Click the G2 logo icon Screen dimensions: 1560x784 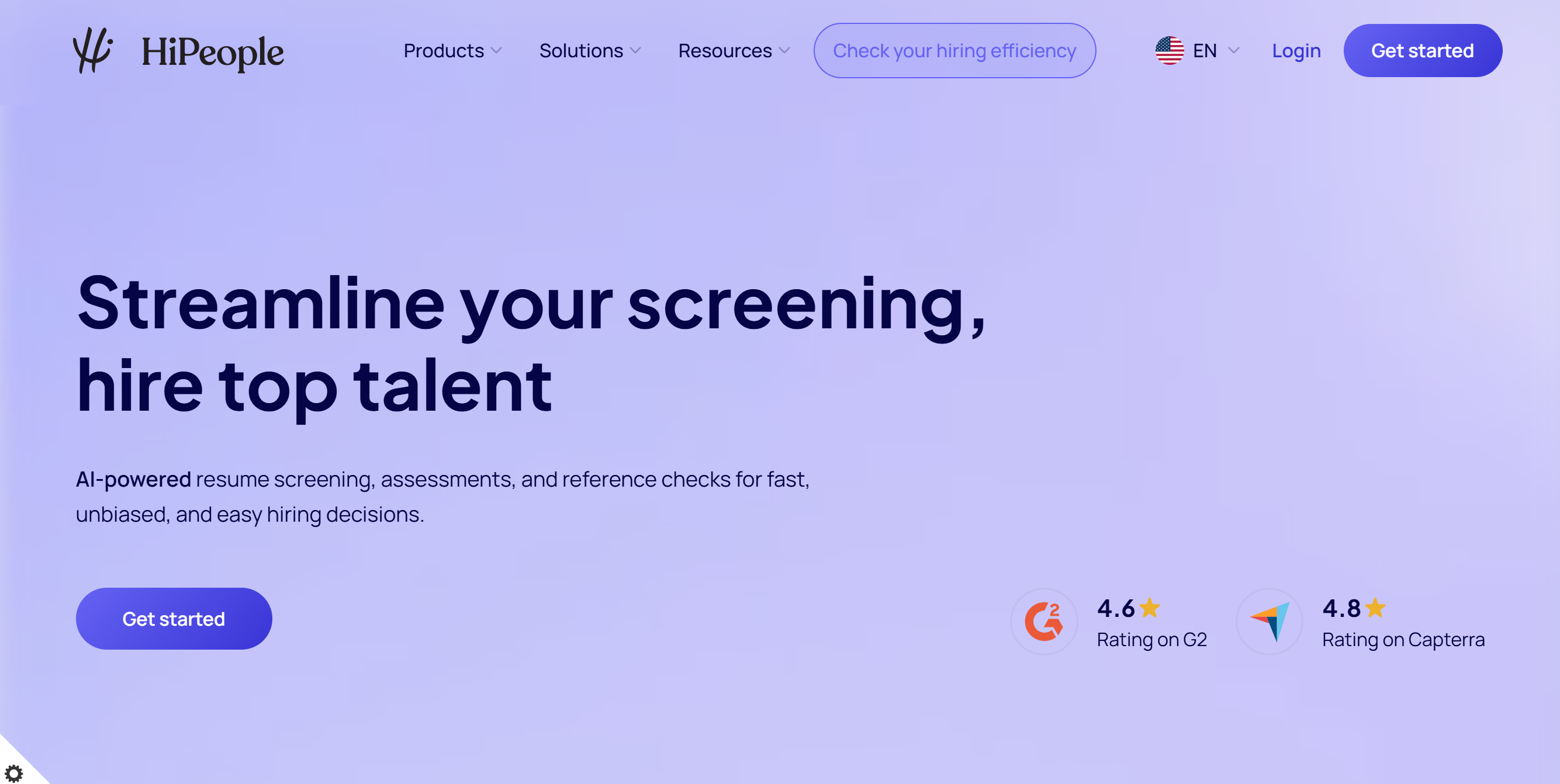click(x=1043, y=621)
